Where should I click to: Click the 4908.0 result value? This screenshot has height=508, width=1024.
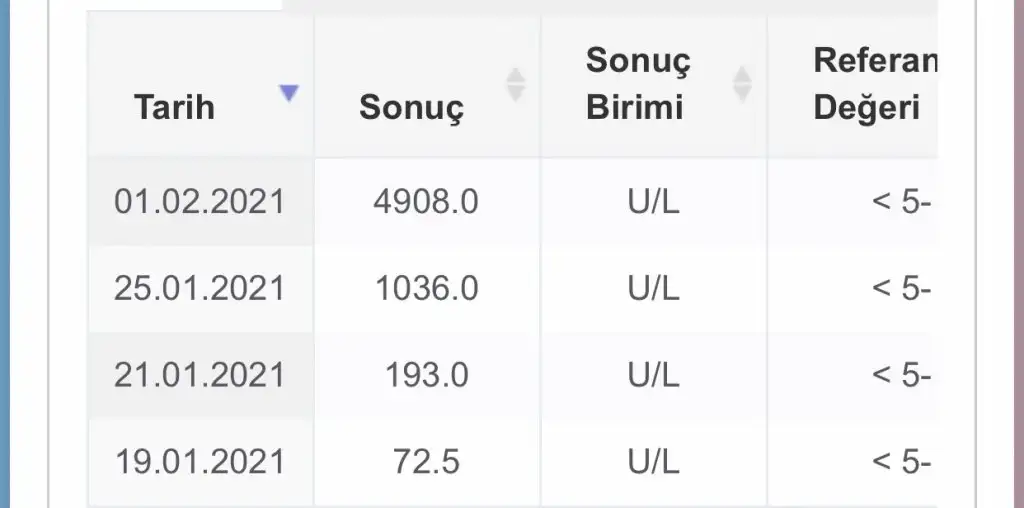tap(426, 202)
